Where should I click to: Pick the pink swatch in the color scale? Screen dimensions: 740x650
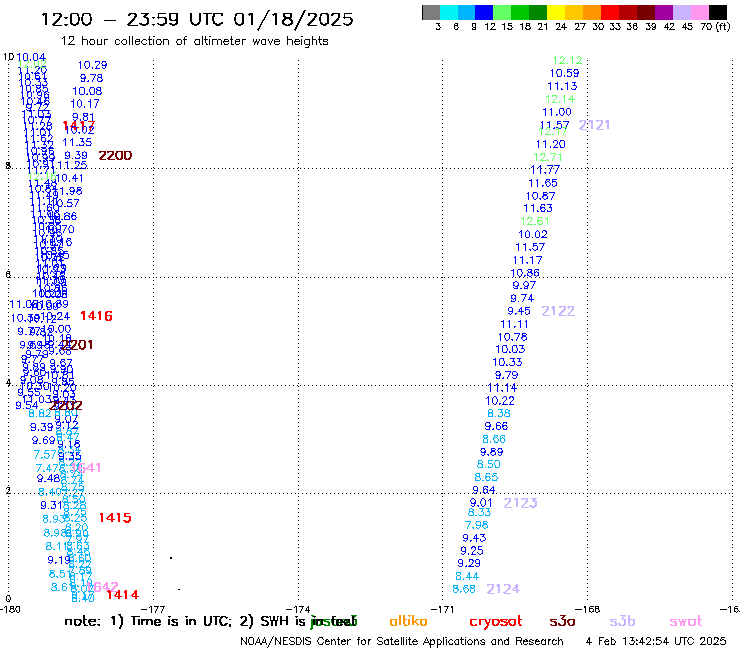tap(699, 12)
